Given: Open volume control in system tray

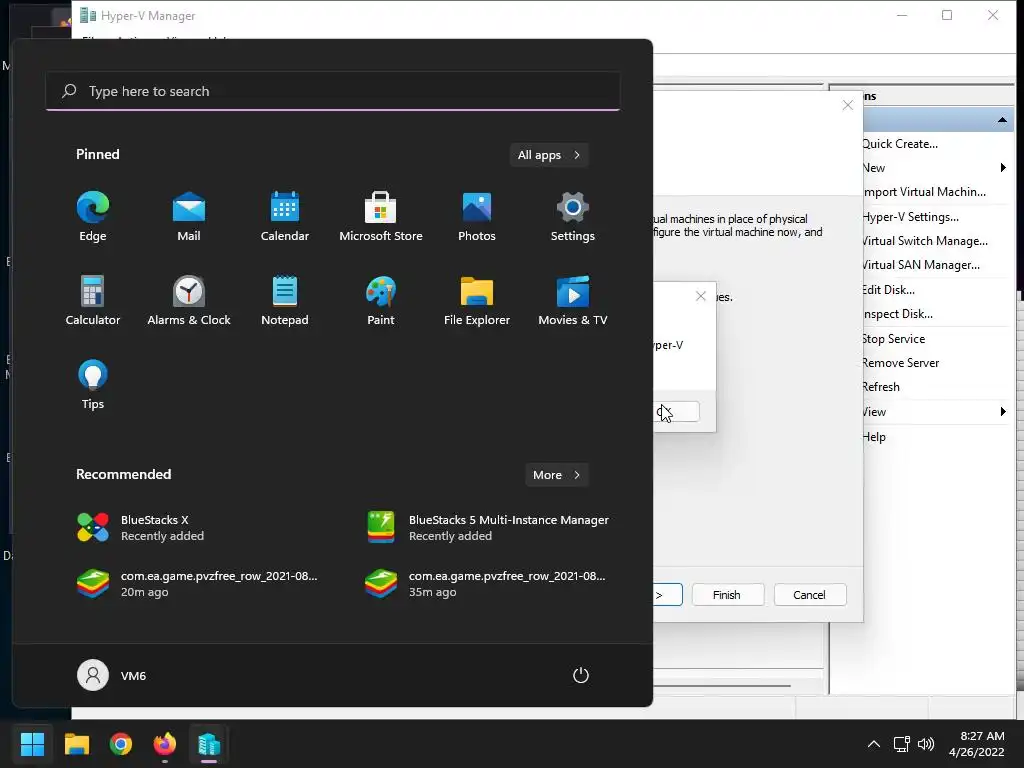Looking at the screenshot, I should tap(925, 744).
